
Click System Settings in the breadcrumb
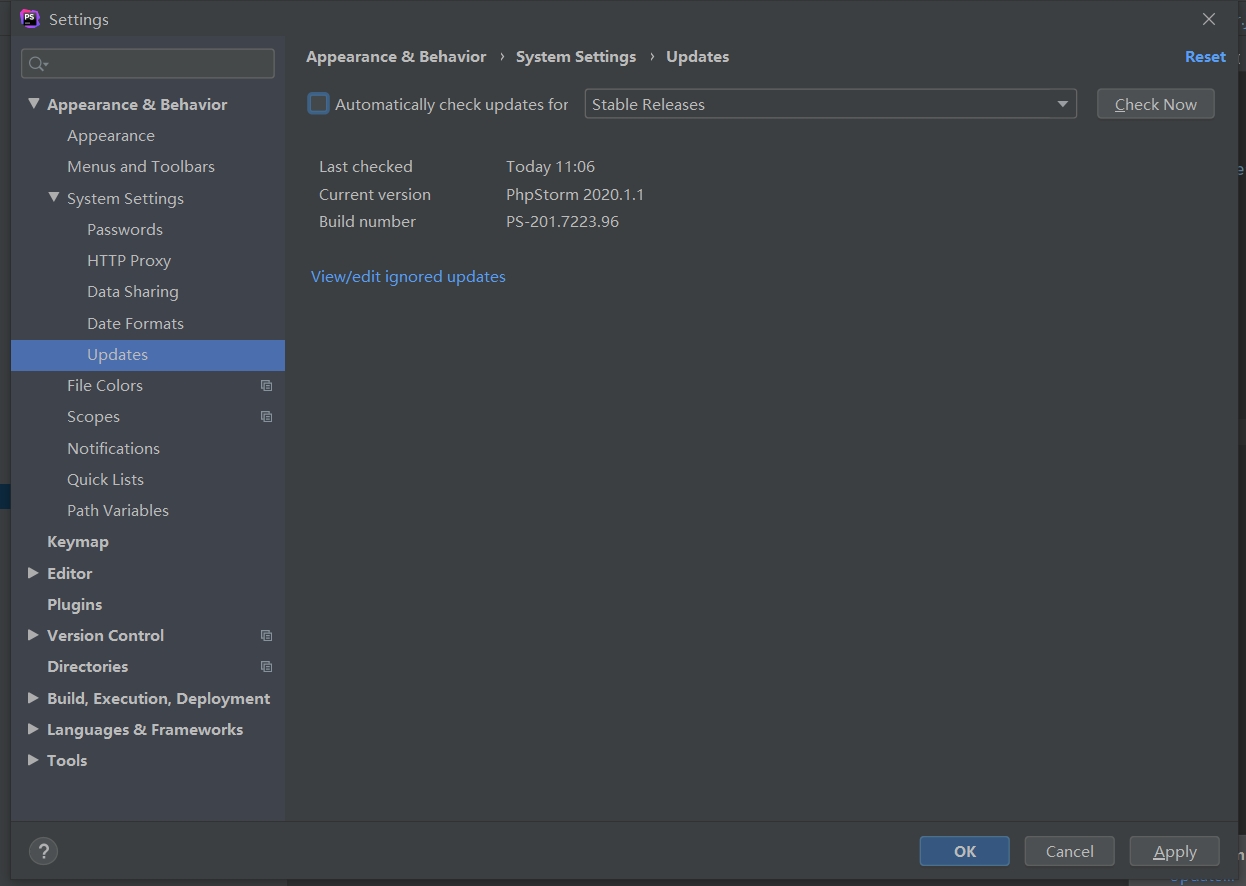576,57
